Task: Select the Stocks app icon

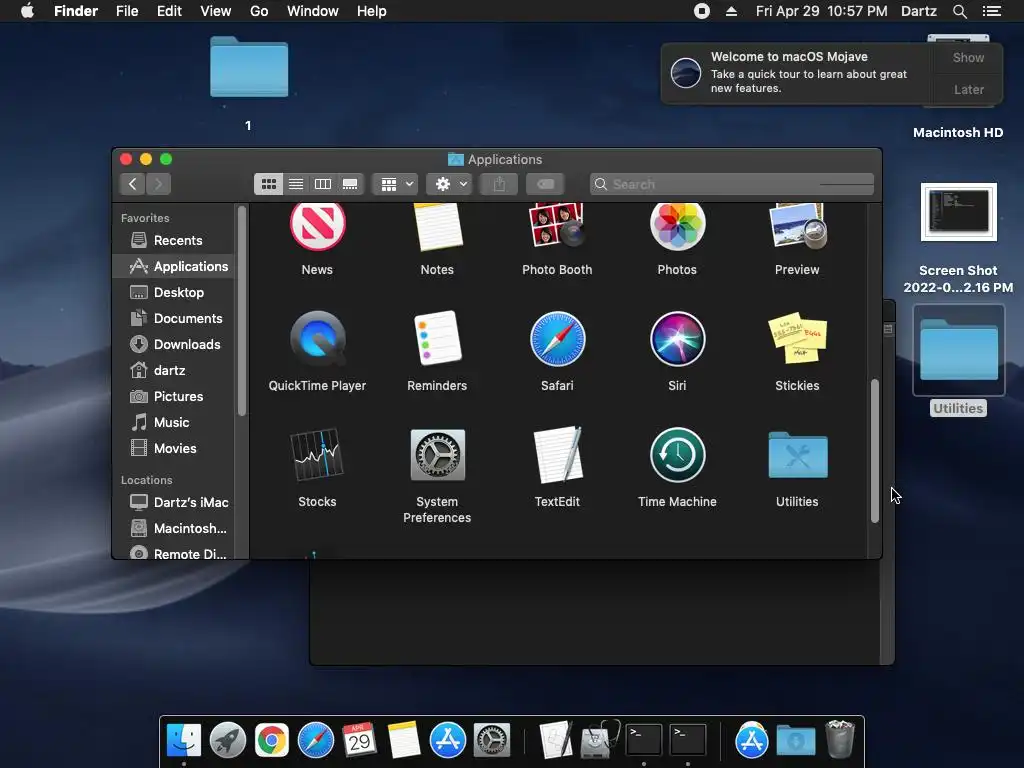Action: coord(317,455)
